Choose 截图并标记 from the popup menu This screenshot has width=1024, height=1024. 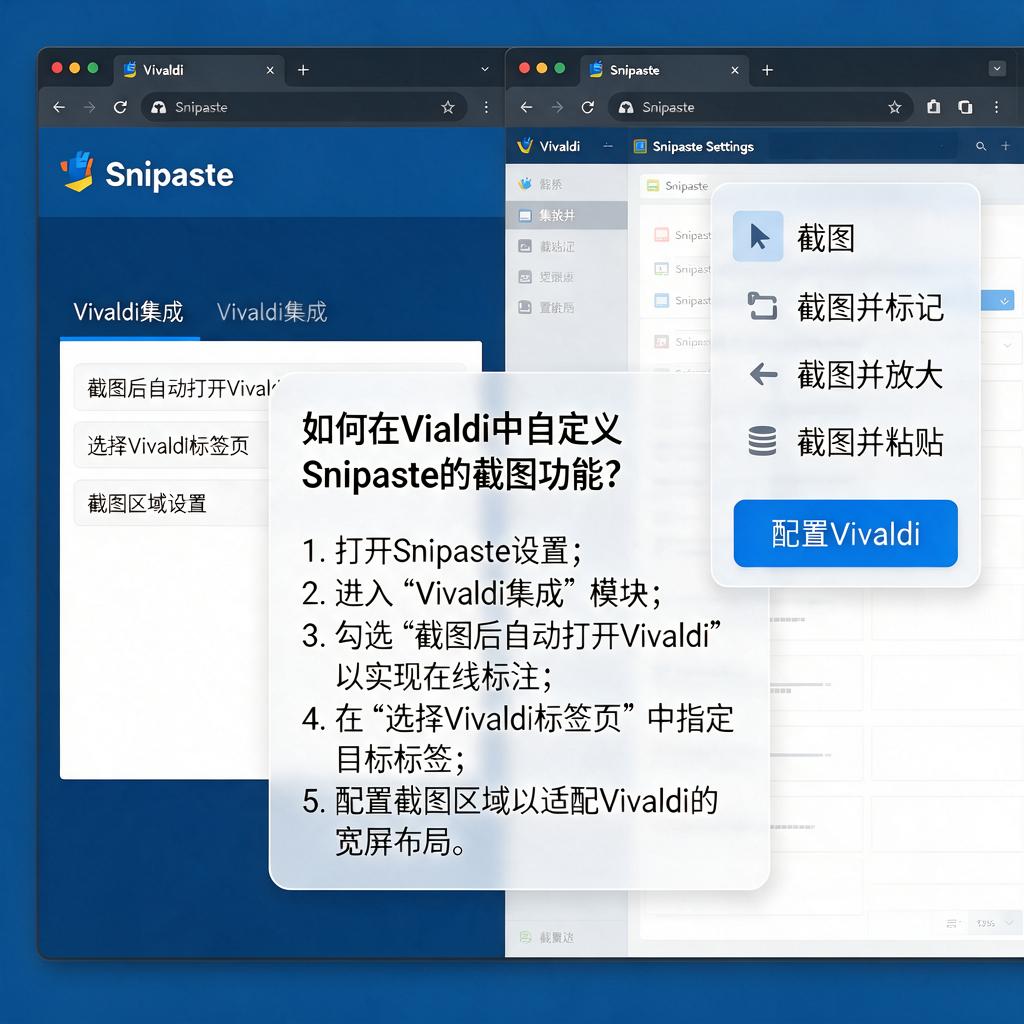(x=846, y=307)
